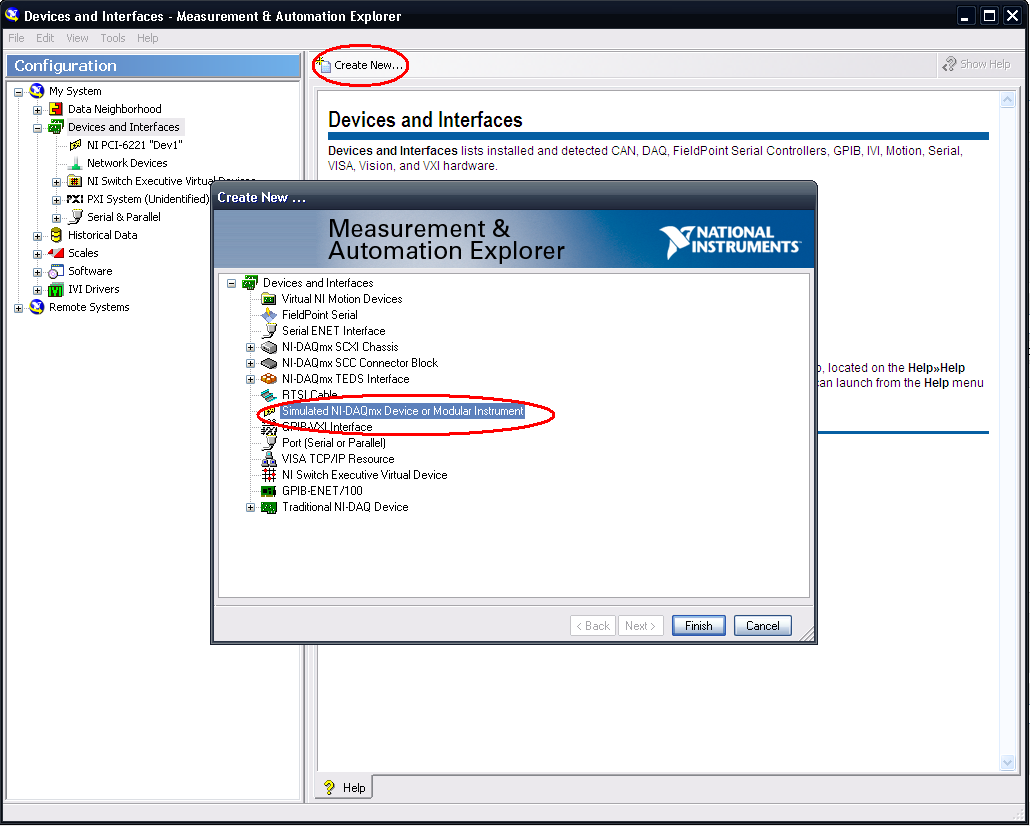
Task: Click the NI-DAQmx SCC Connector Block icon
Action: click(x=269, y=363)
